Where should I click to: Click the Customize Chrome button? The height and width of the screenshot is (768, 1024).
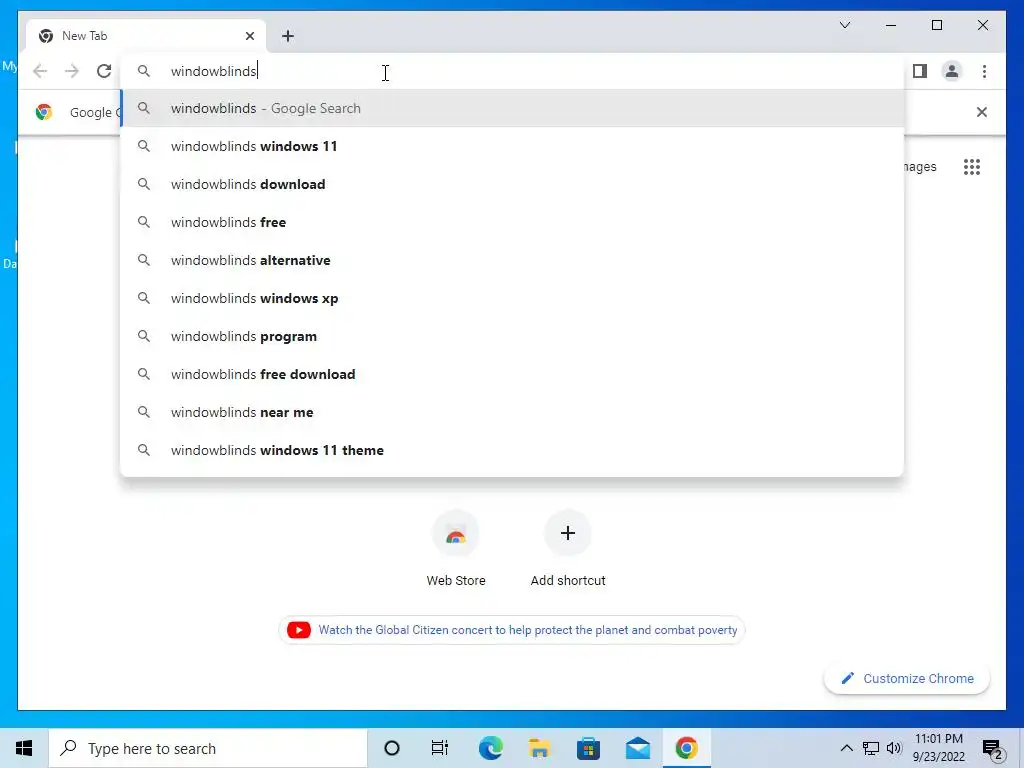[x=907, y=679]
